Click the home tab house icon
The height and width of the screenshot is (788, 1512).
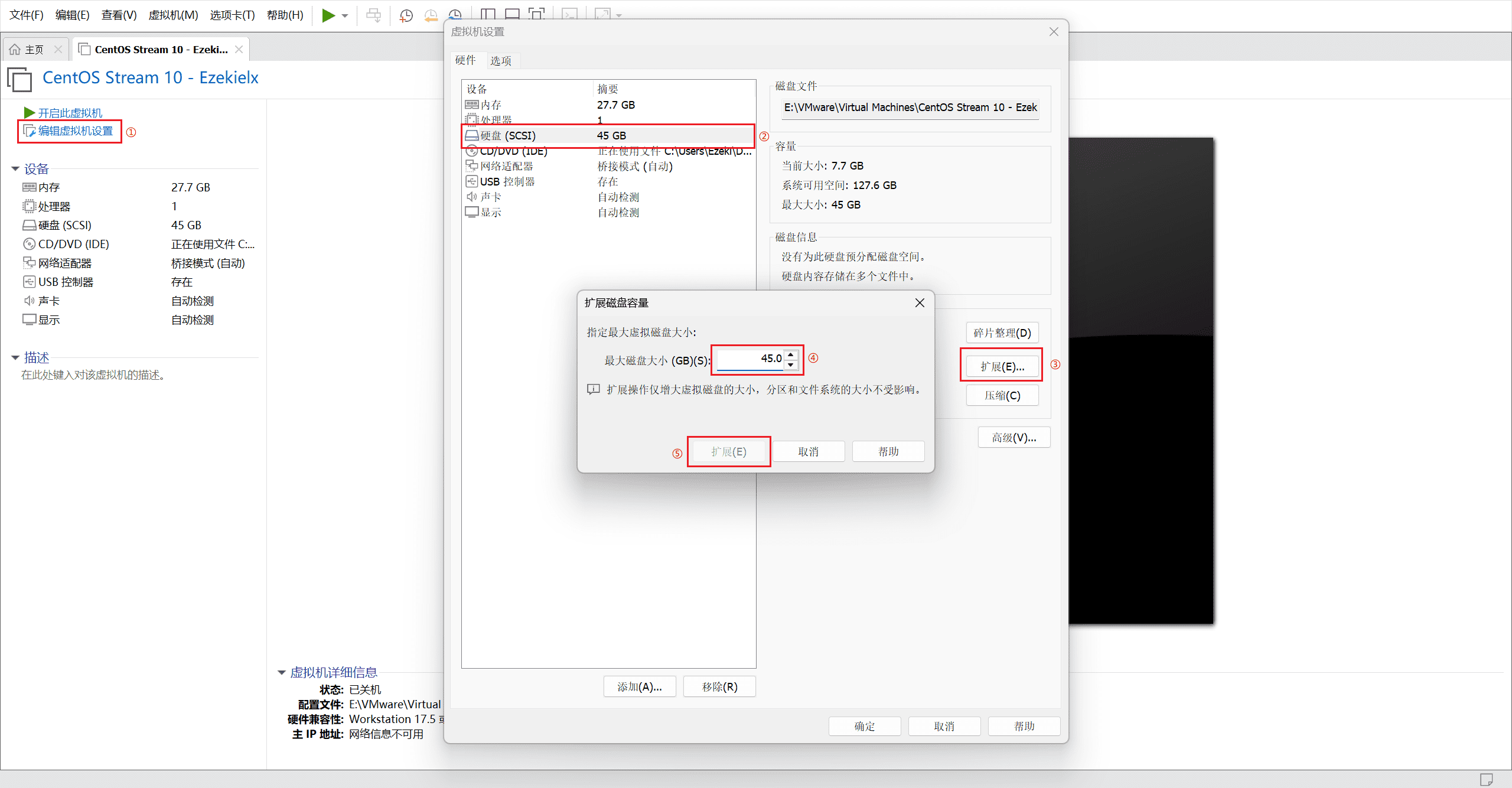pos(15,50)
